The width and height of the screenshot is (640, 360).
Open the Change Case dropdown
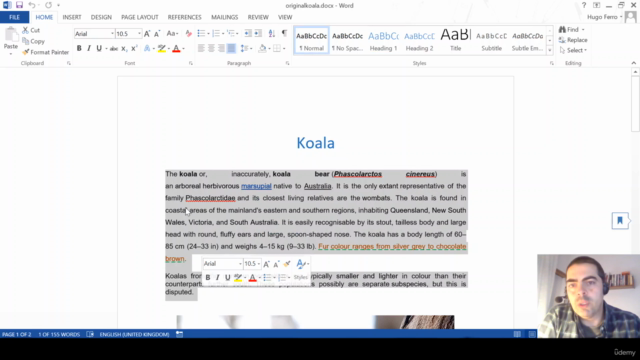(x=173, y=34)
